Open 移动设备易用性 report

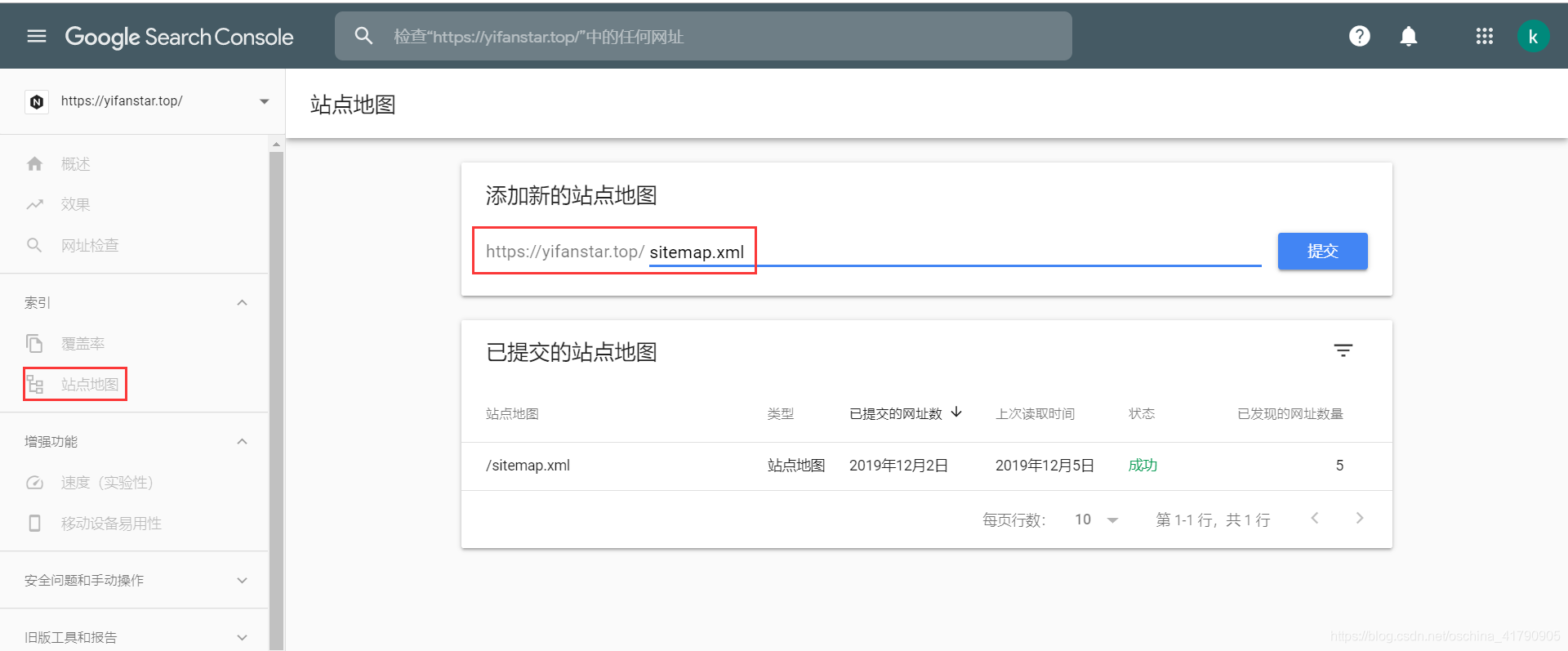111,523
